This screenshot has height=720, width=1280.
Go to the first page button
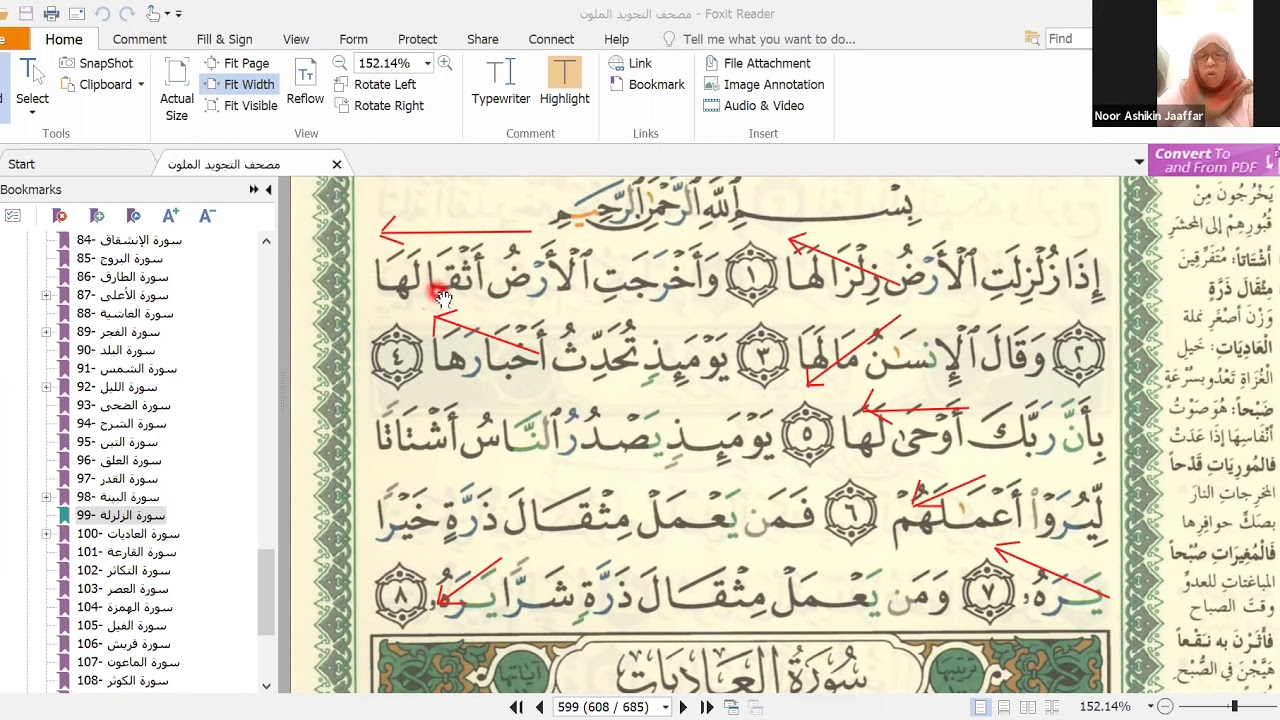(516, 707)
